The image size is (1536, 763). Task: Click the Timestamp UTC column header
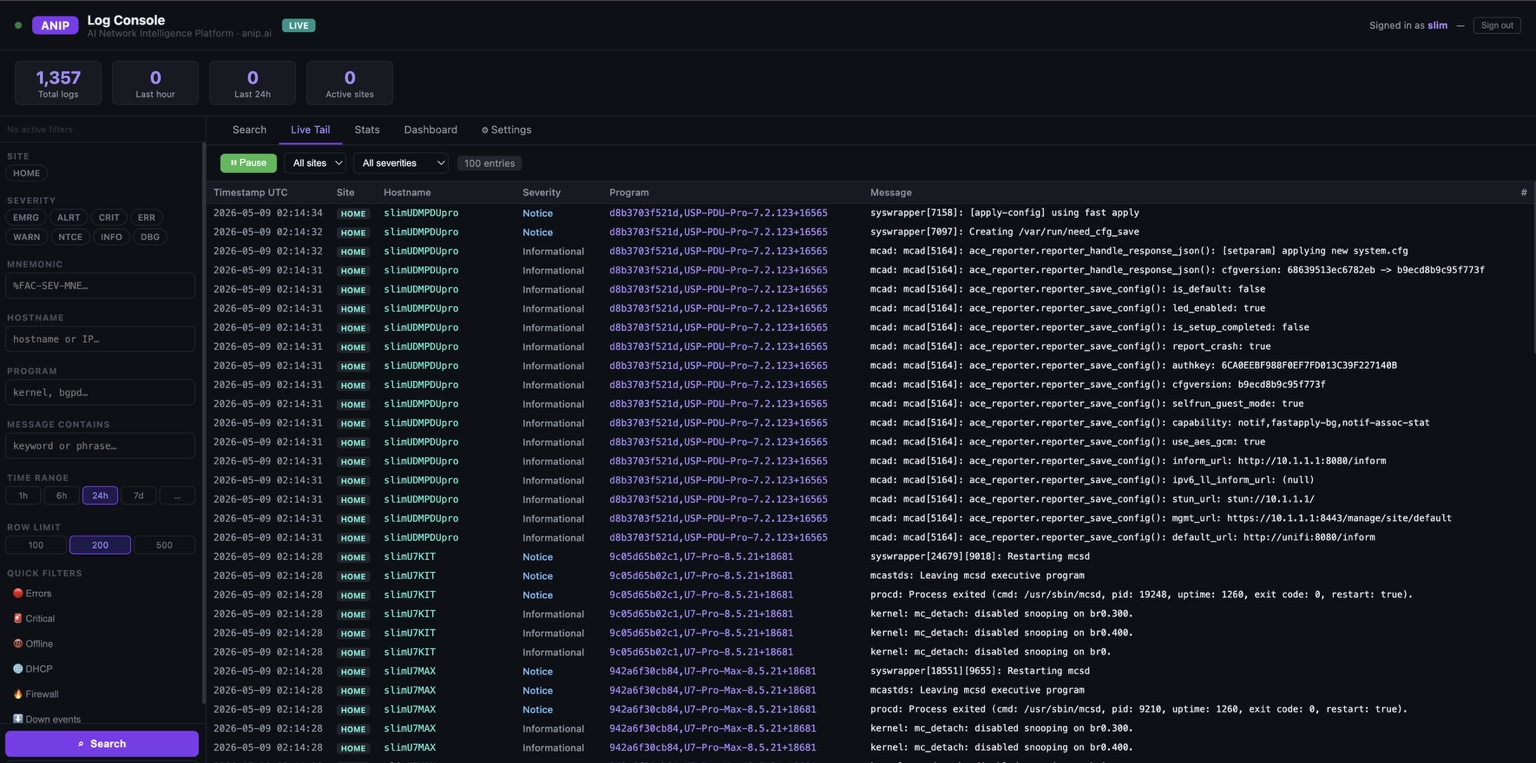point(250,192)
